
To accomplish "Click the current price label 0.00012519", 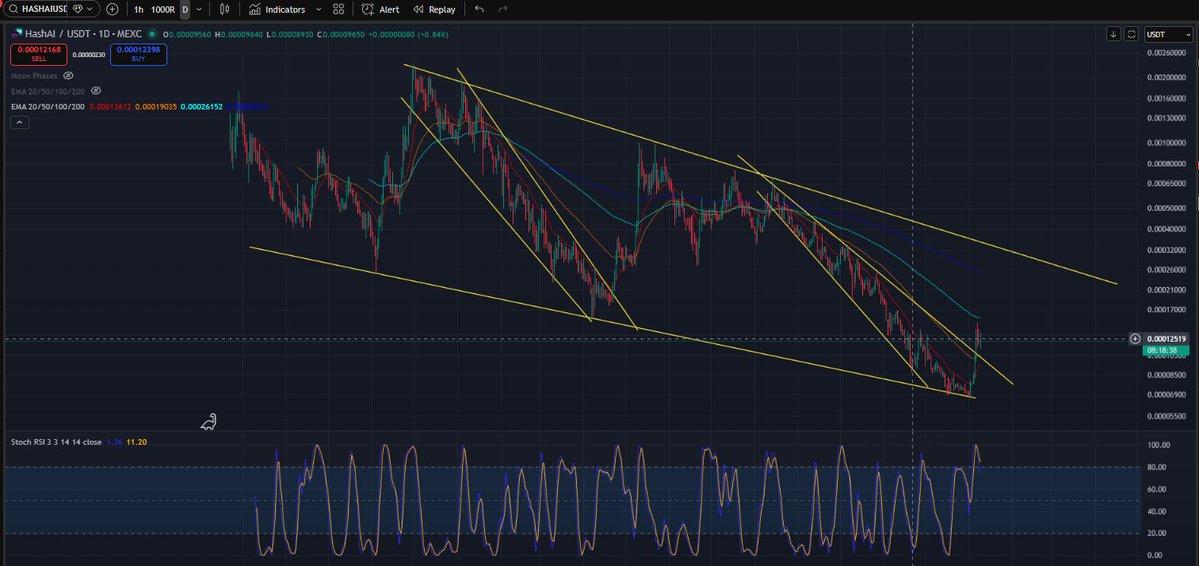I will [x=1168, y=339].
